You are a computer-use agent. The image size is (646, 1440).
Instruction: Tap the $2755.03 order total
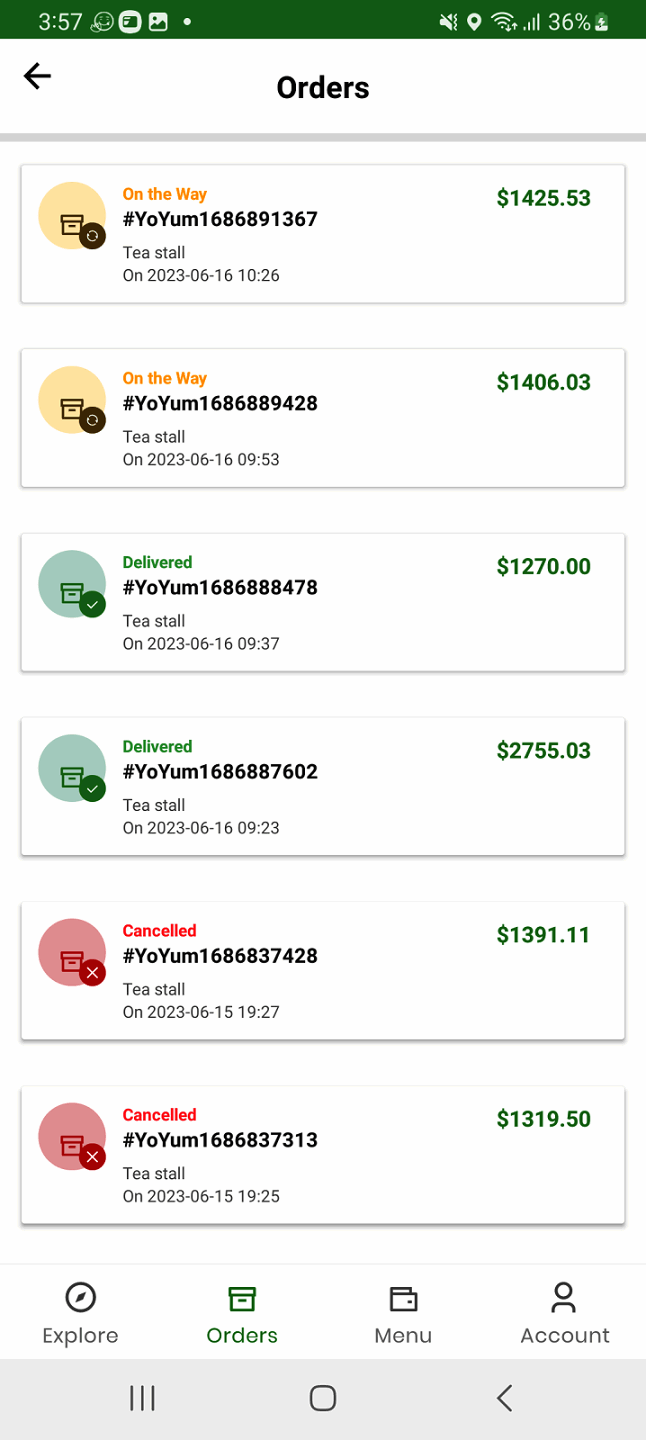coord(543,750)
